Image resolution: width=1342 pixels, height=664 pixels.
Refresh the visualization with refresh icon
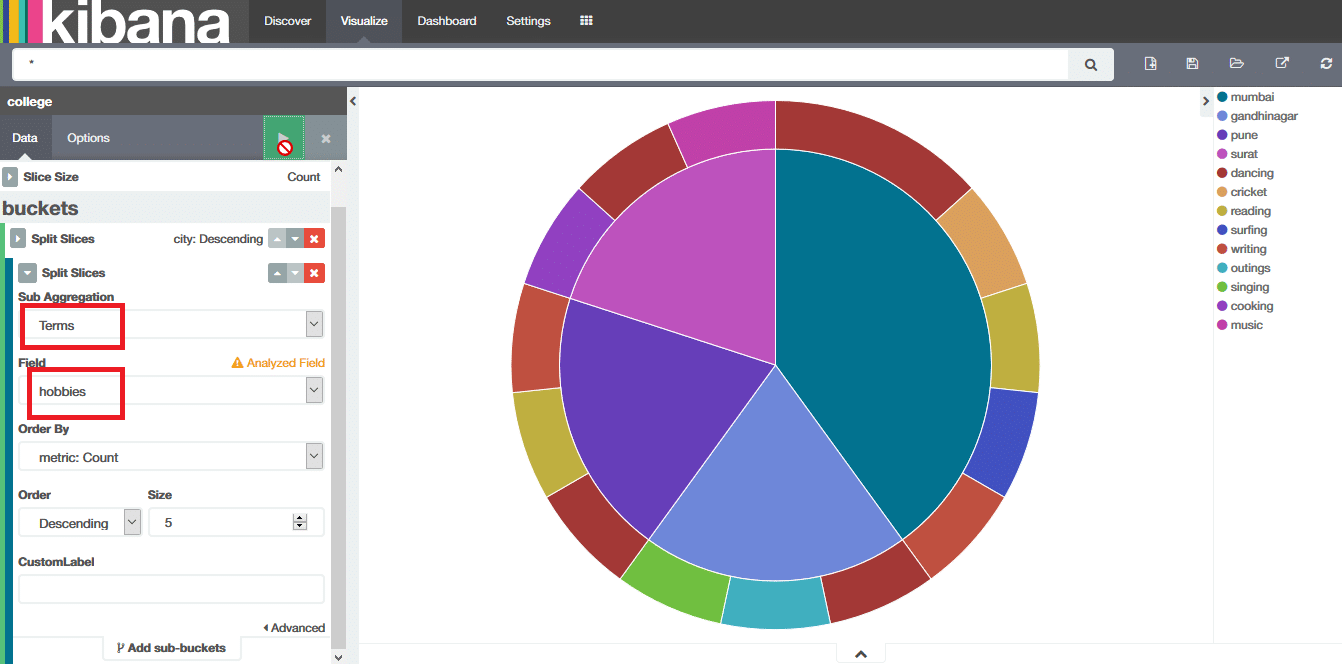(x=1326, y=64)
